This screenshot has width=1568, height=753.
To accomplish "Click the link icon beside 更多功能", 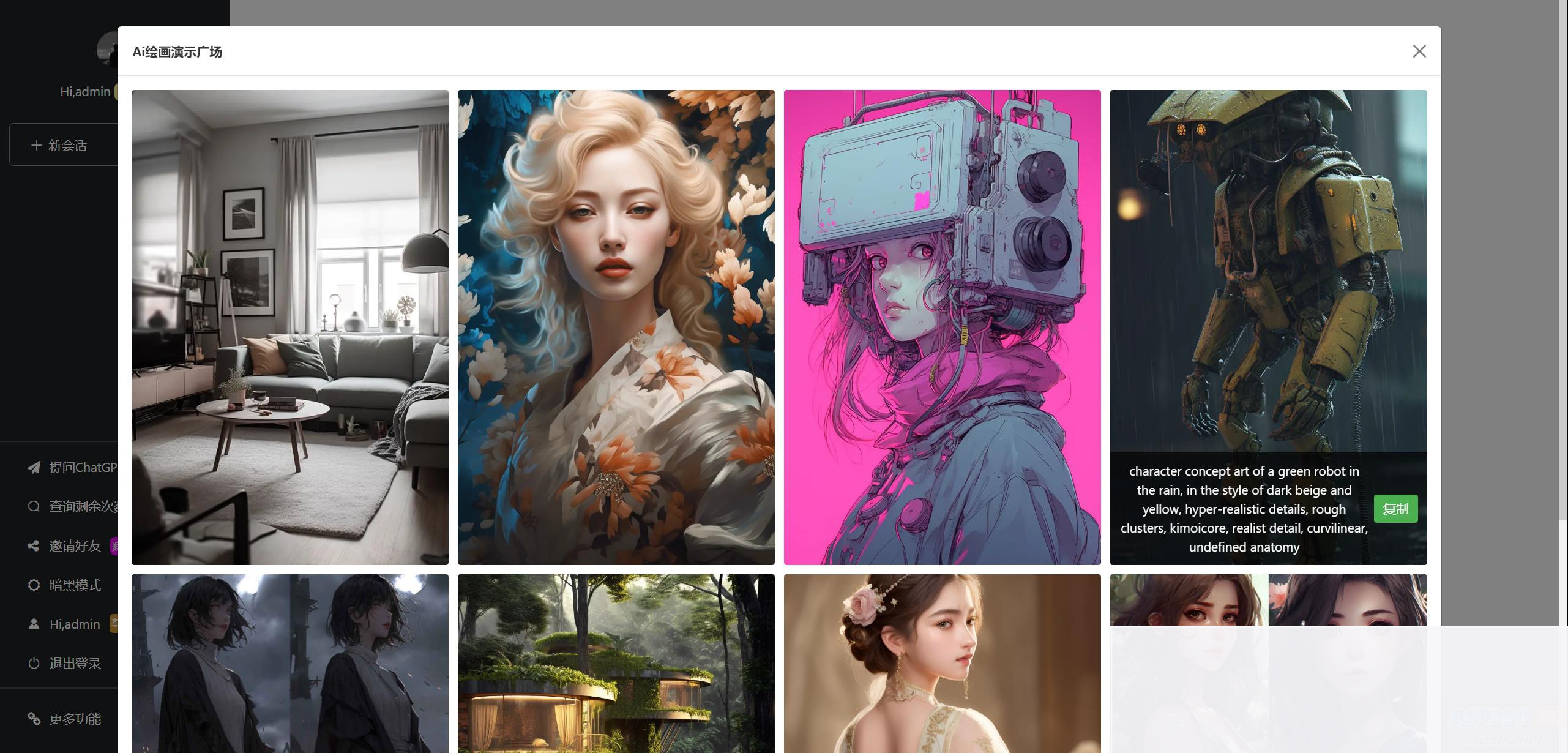I will point(34,719).
